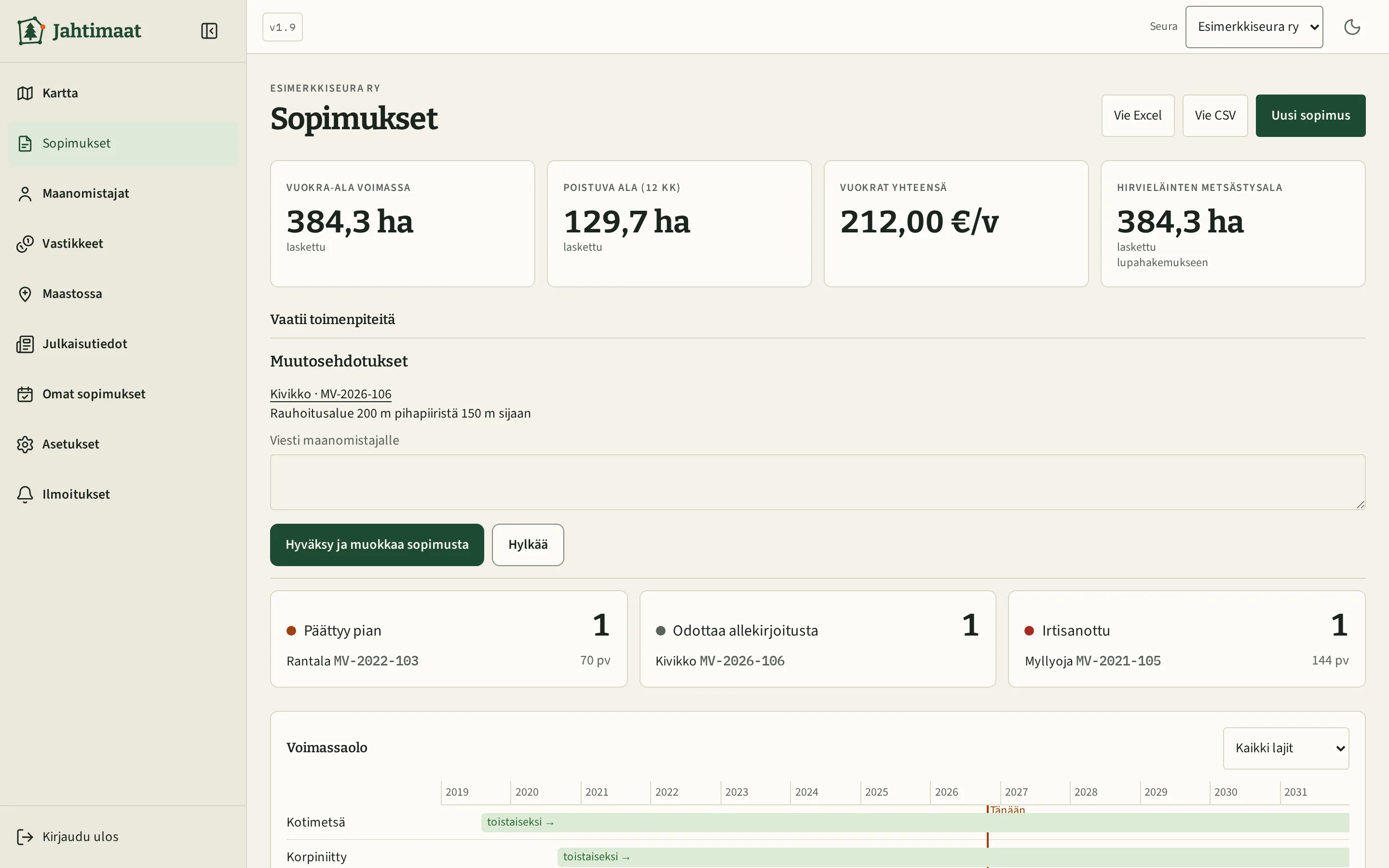This screenshot has height=868, width=1389.
Task: Create new contract with Uusi sopimus
Action: (x=1310, y=115)
